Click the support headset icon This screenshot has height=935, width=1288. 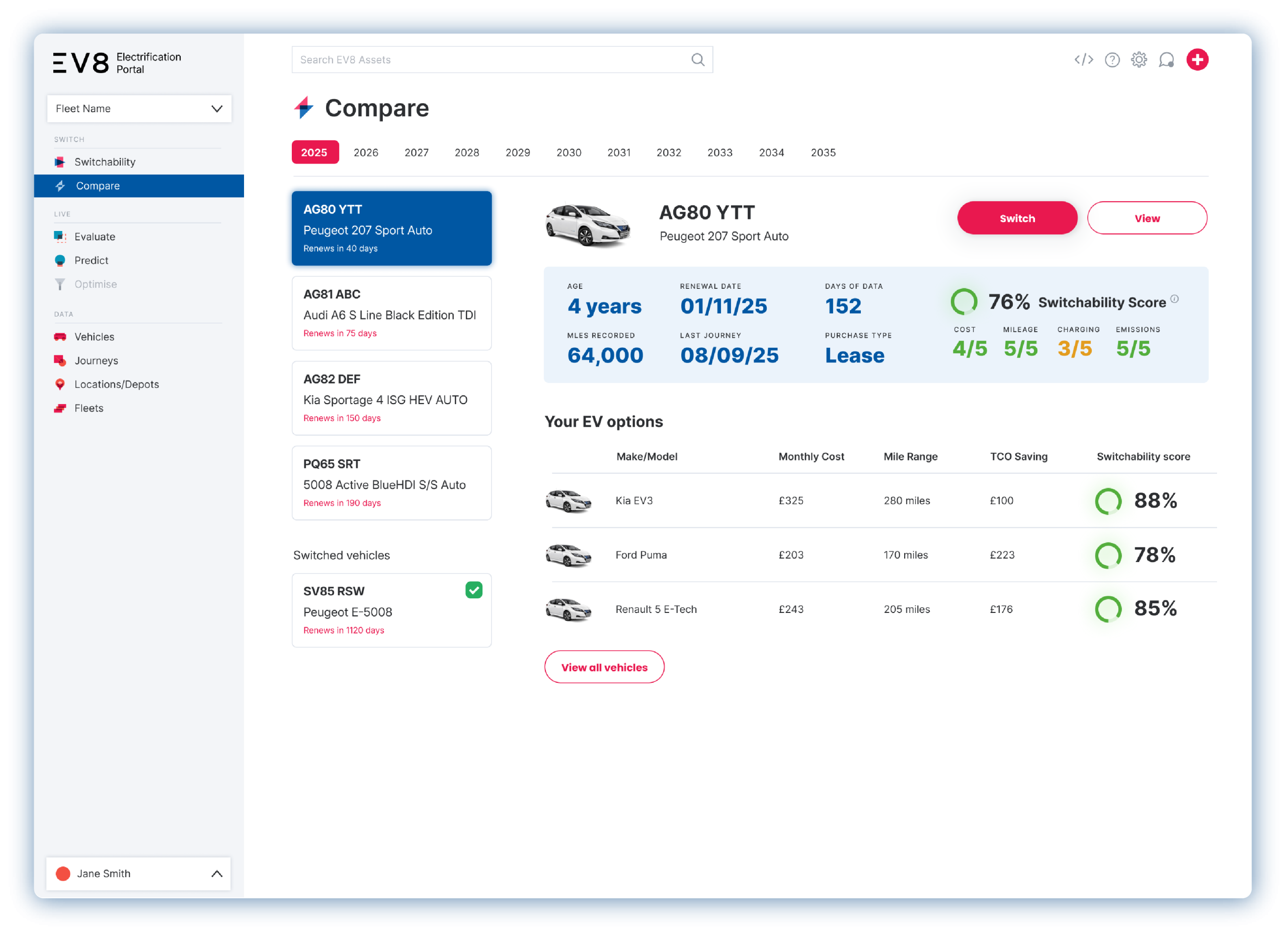(x=1166, y=60)
